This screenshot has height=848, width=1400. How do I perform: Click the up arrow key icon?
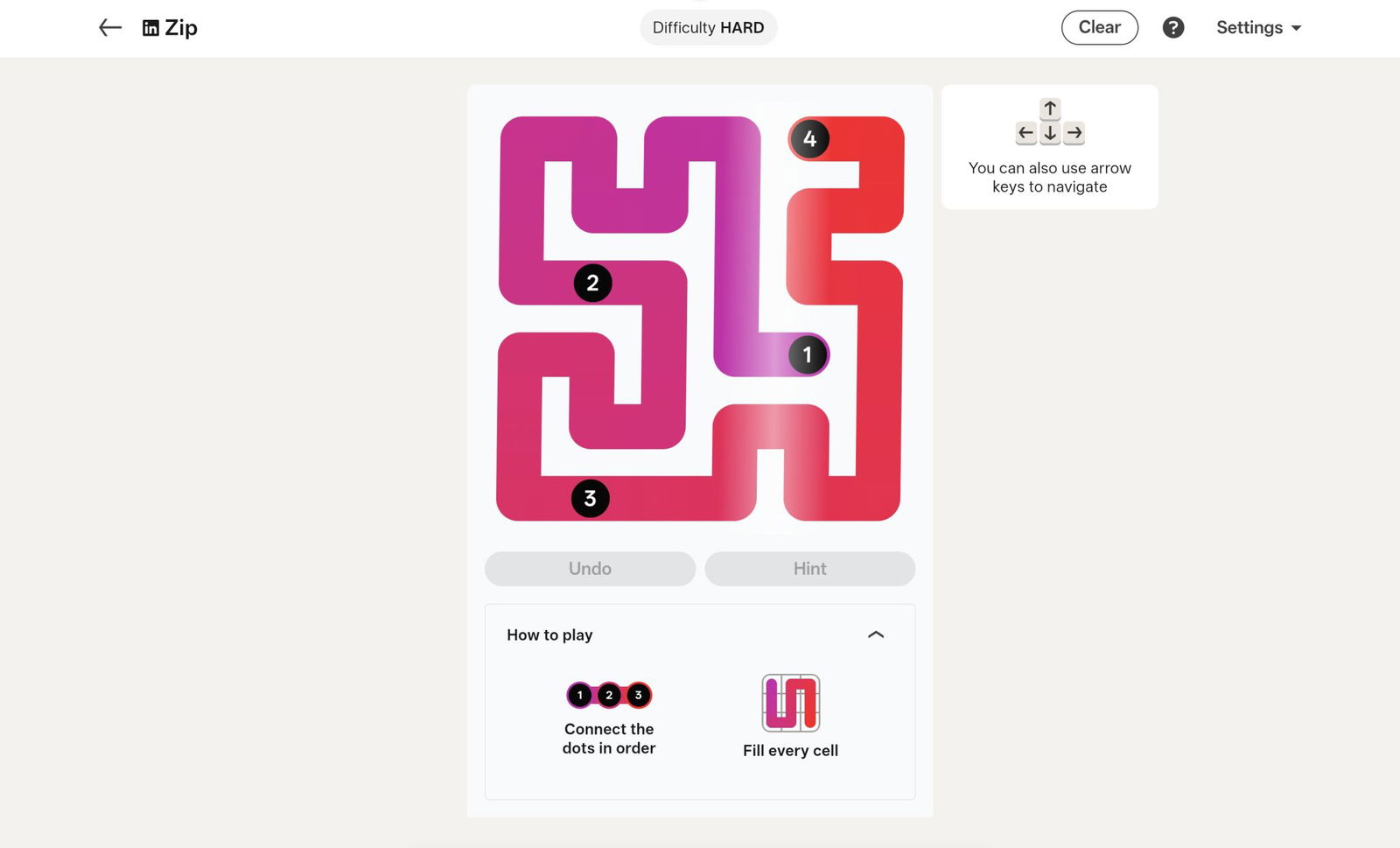1050,109
